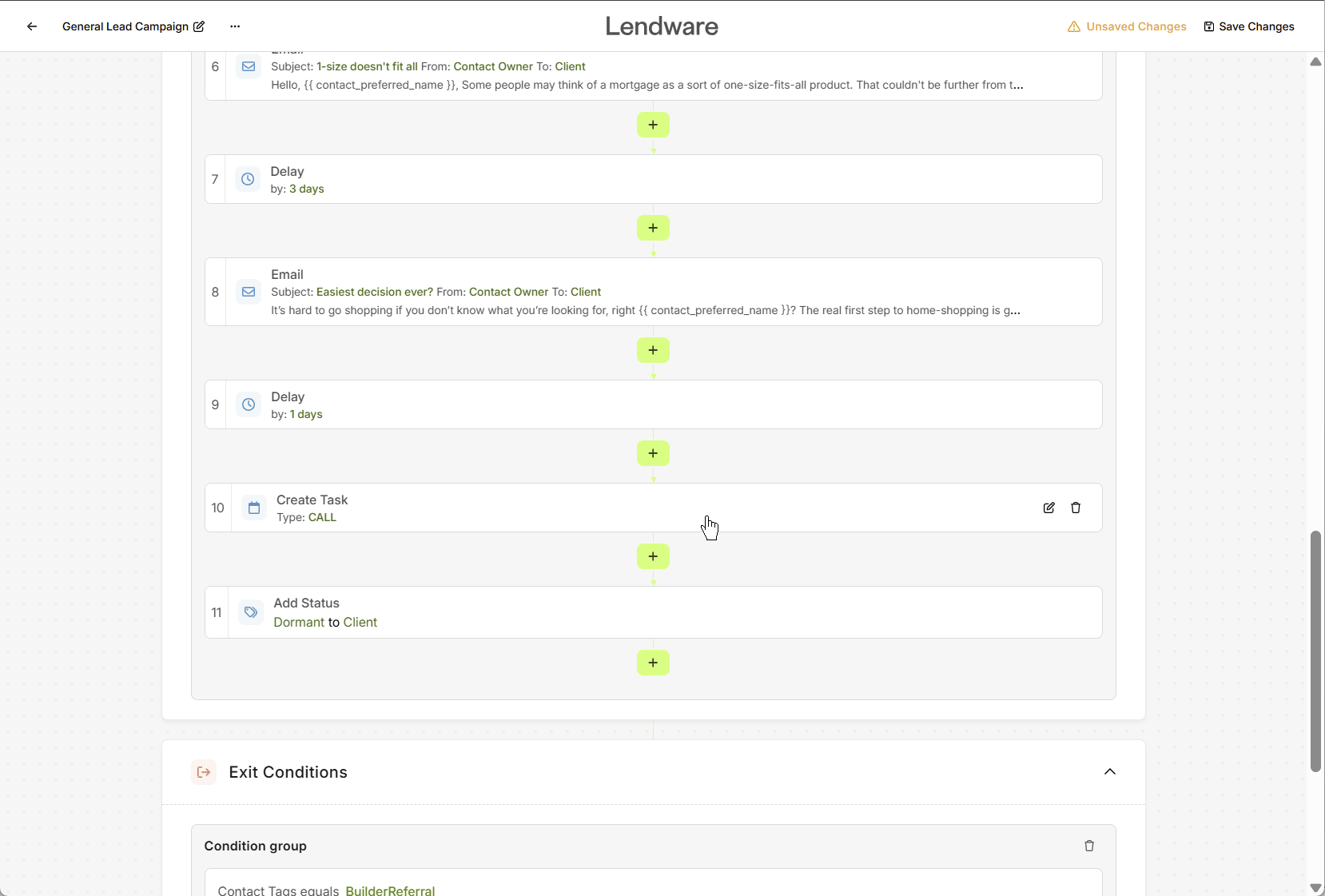This screenshot has height=896, width=1325.
Task: Click the Unsaved Changes warning
Action: click(x=1127, y=26)
